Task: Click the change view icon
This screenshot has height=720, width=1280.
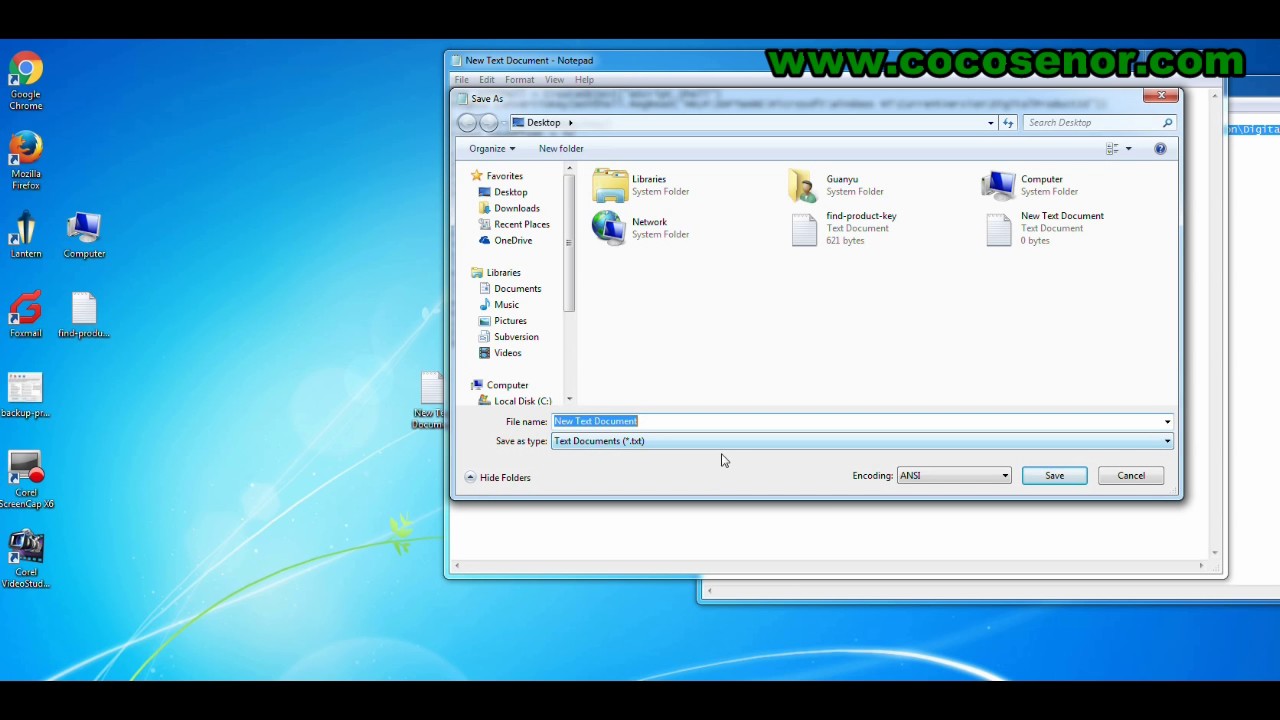Action: (x=1112, y=149)
